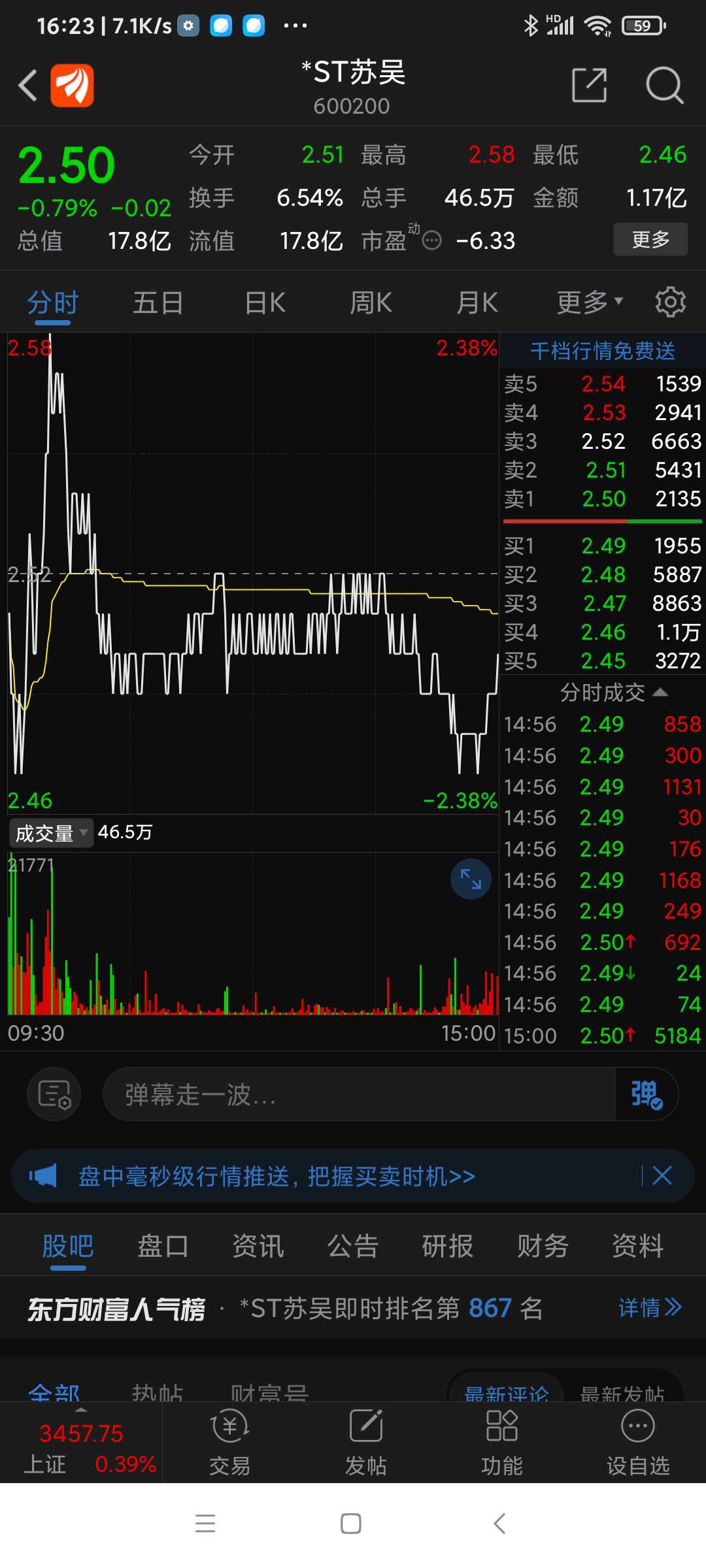Tap the stock title *ST苏吴 600200
Screen dimensions: 706x1568
[353, 86]
